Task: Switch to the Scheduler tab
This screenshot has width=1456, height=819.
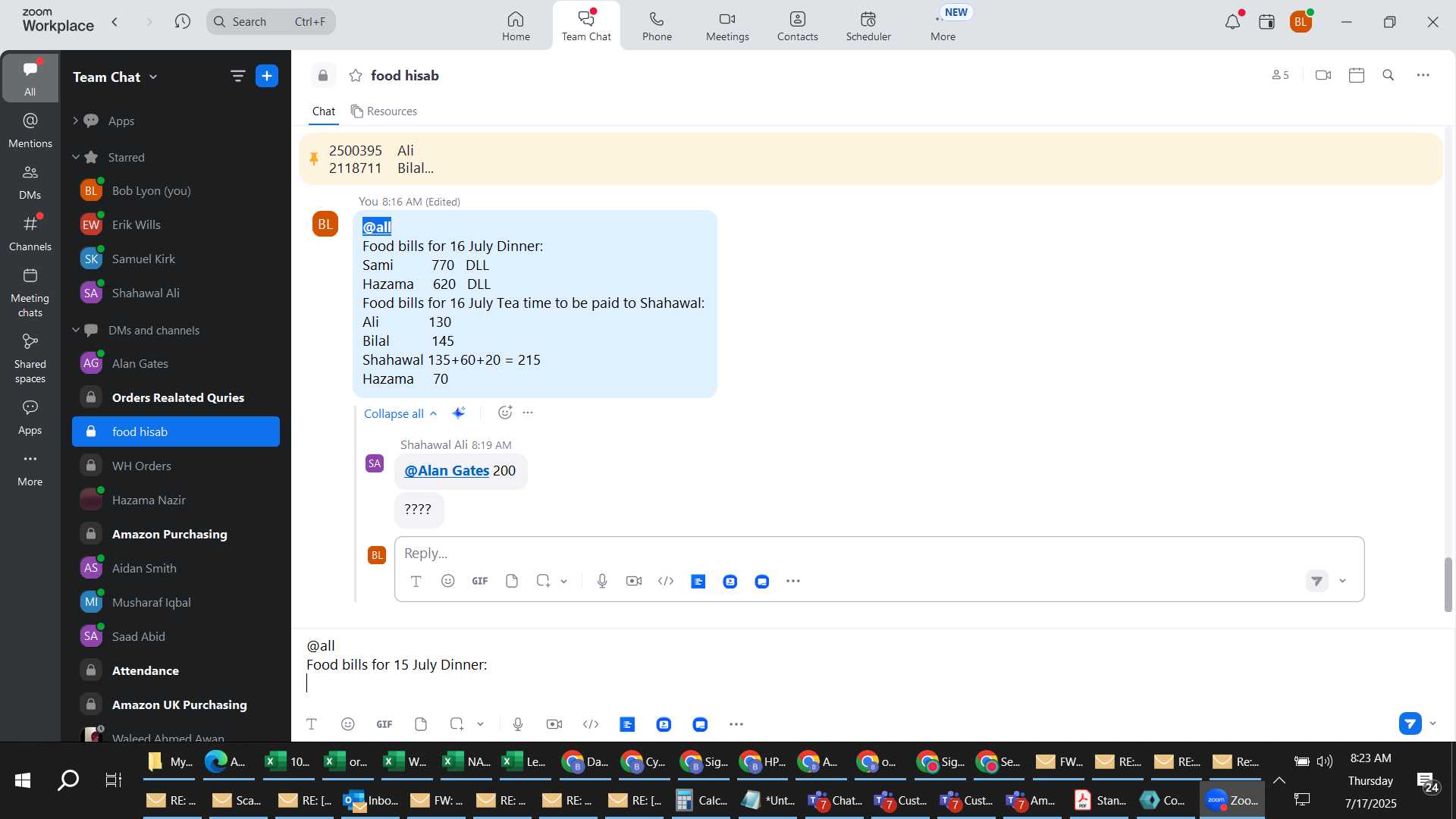Action: click(x=868, y=26)
